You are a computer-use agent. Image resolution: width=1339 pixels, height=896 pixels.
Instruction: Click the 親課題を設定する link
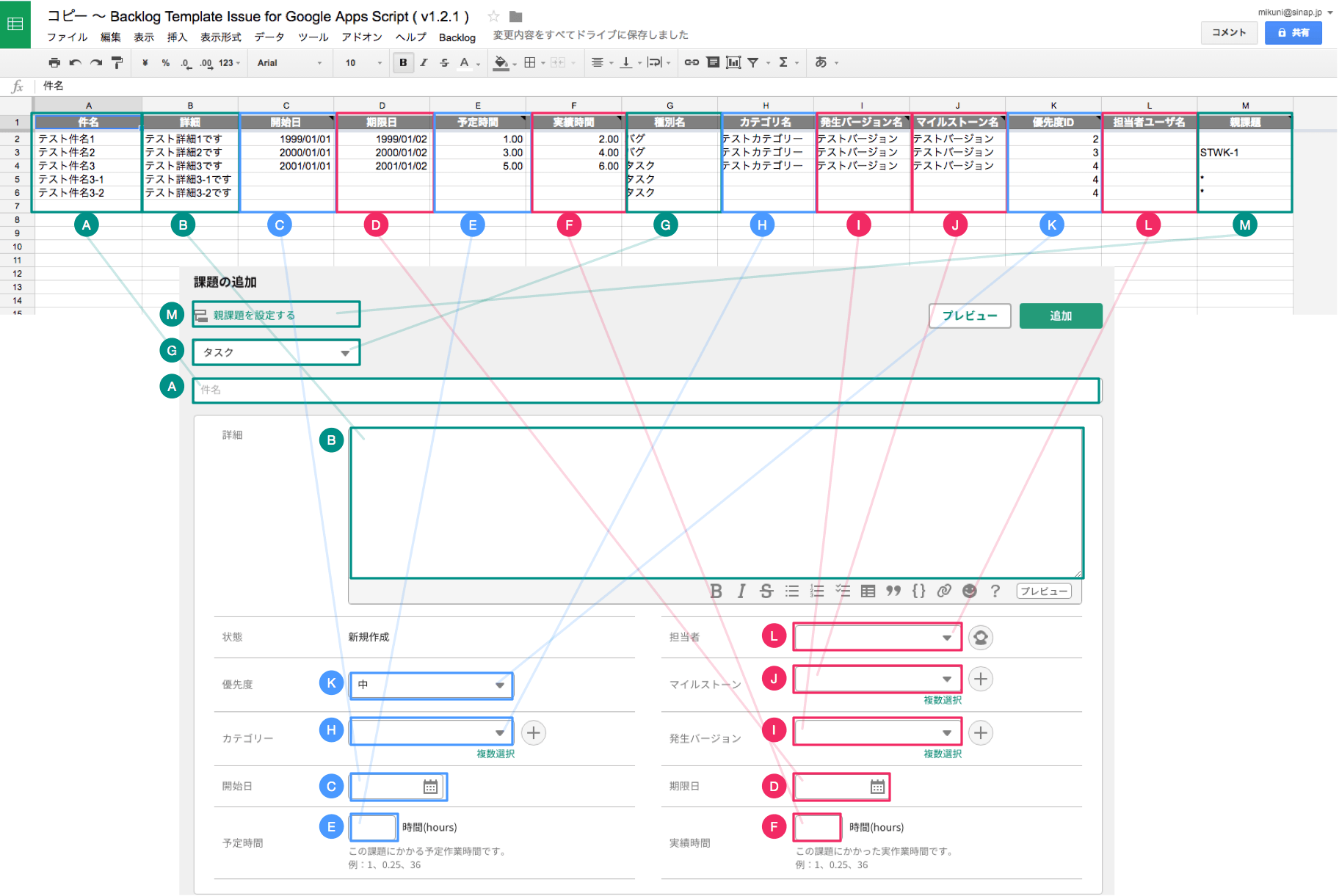tap(254, 316)
